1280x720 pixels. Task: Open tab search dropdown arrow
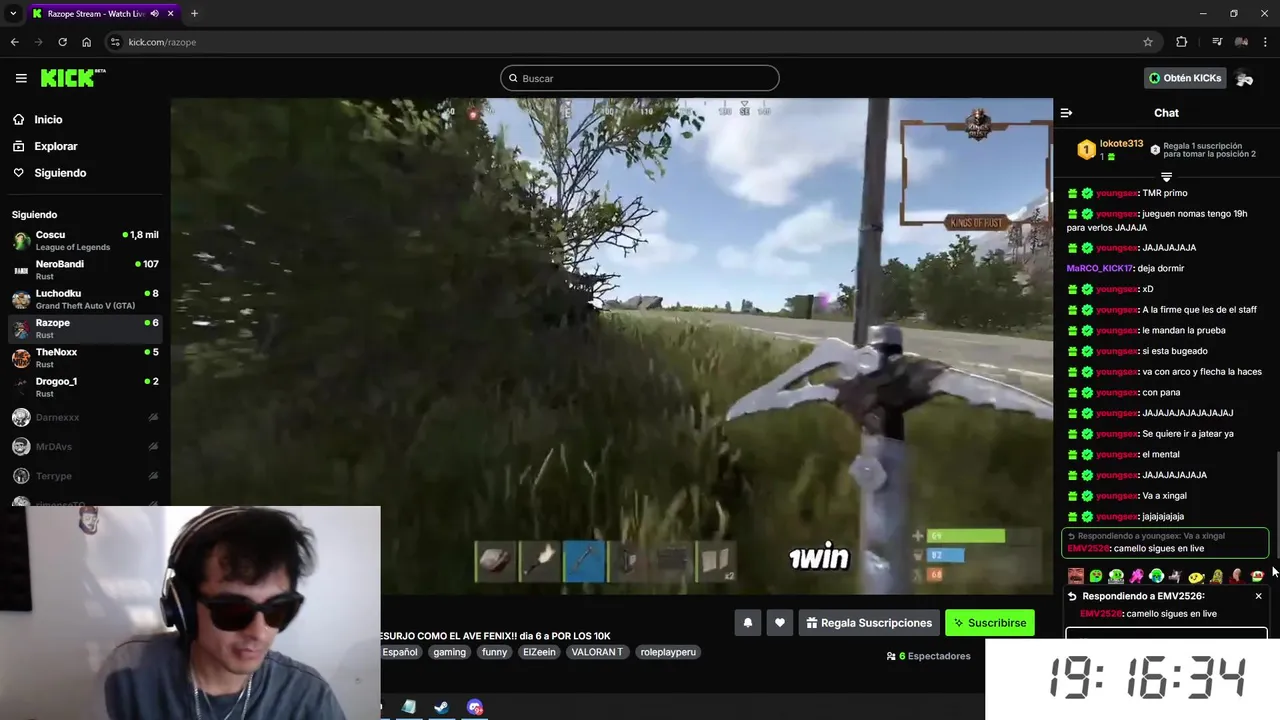(x=13, y=14)
